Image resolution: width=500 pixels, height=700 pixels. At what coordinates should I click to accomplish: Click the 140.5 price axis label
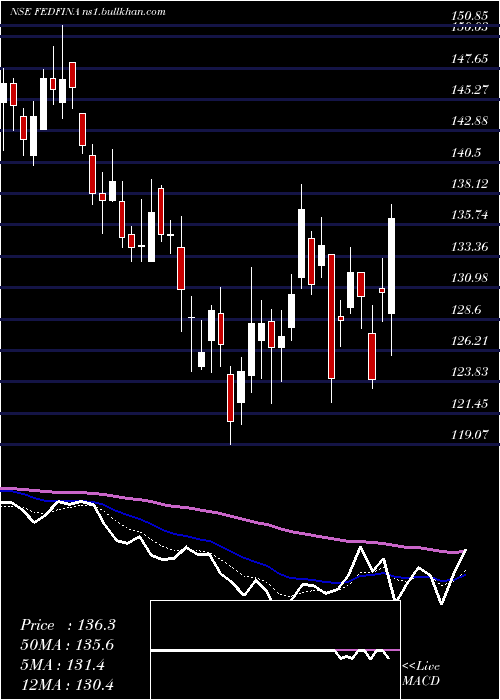coord(467,153)
